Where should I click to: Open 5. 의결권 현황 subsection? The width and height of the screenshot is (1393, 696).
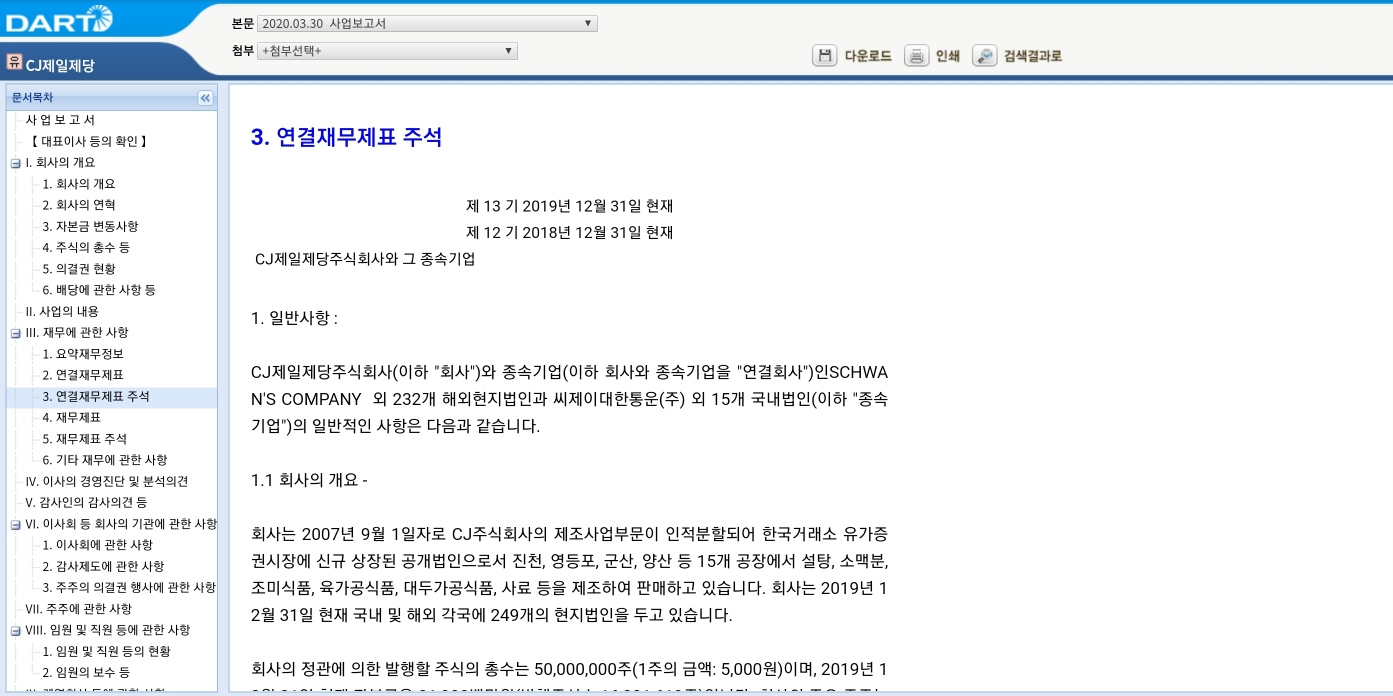tap(79, 269)
